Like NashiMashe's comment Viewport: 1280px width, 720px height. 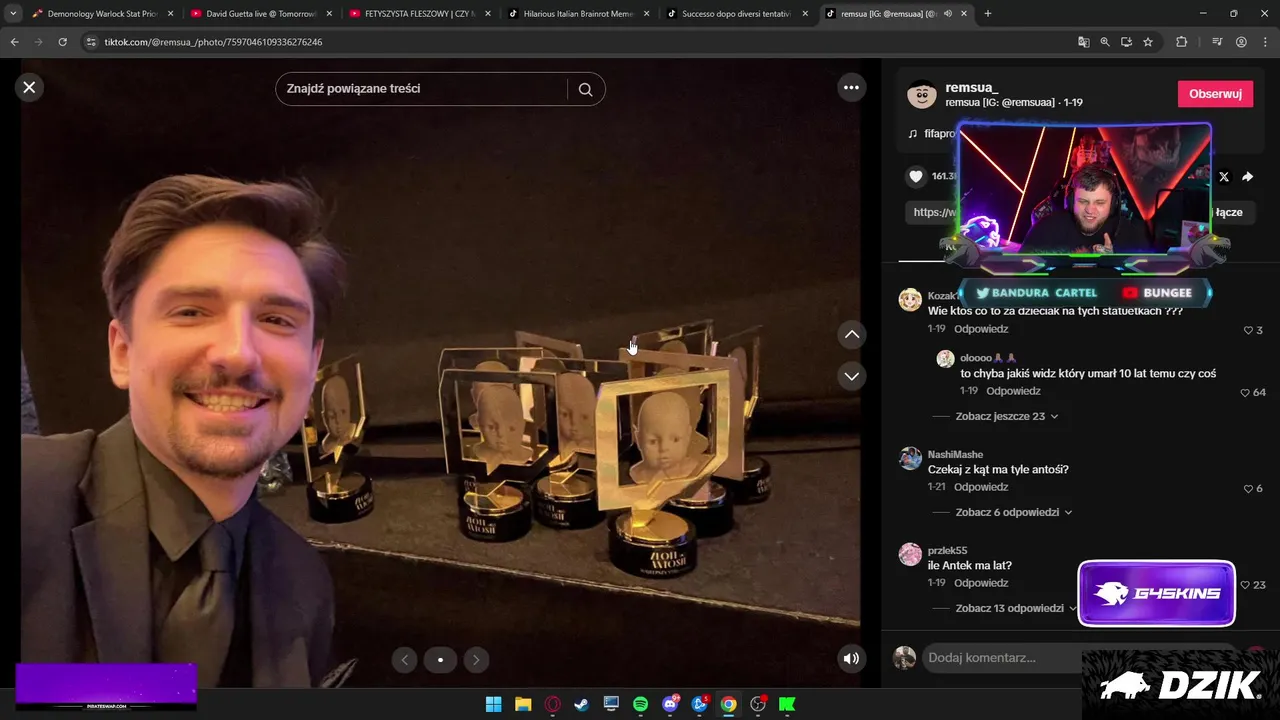(x=1248, y=488)
